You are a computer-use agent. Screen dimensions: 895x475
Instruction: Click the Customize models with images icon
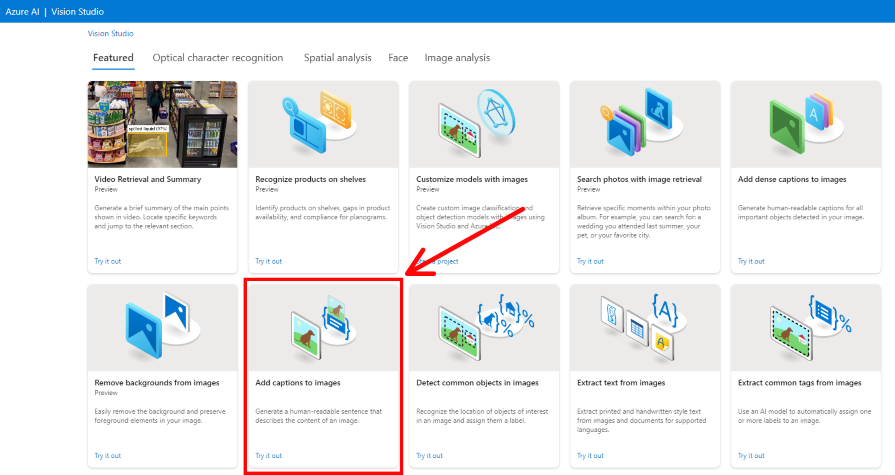(x=484, y=124)
